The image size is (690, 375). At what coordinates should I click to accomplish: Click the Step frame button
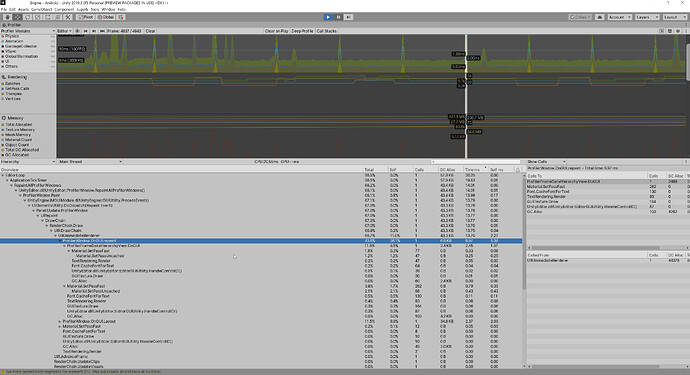348,17
